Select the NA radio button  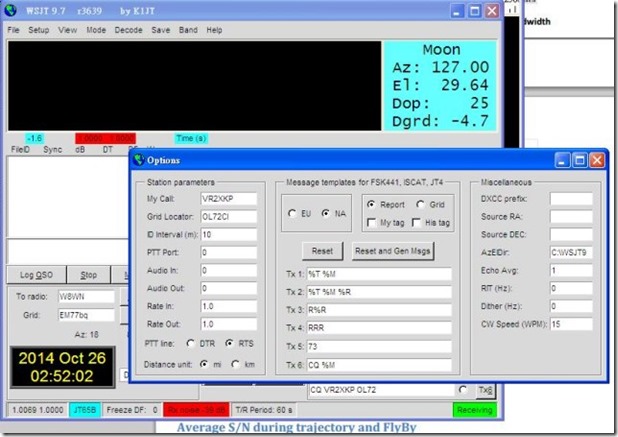tap(326, 213)
